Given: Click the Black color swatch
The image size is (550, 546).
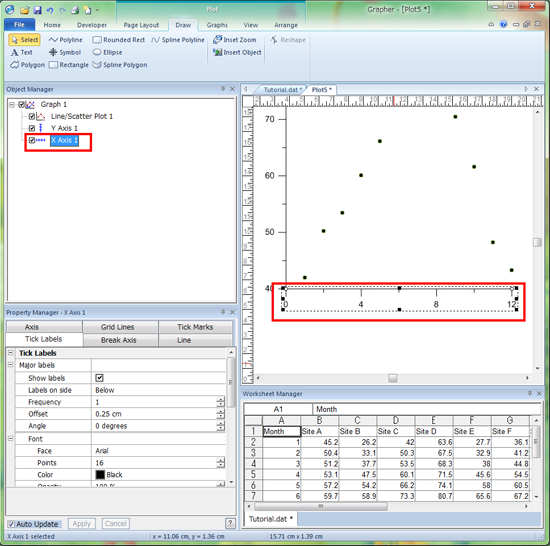Looking at the screenshot, I should click(x=100, y=474).
